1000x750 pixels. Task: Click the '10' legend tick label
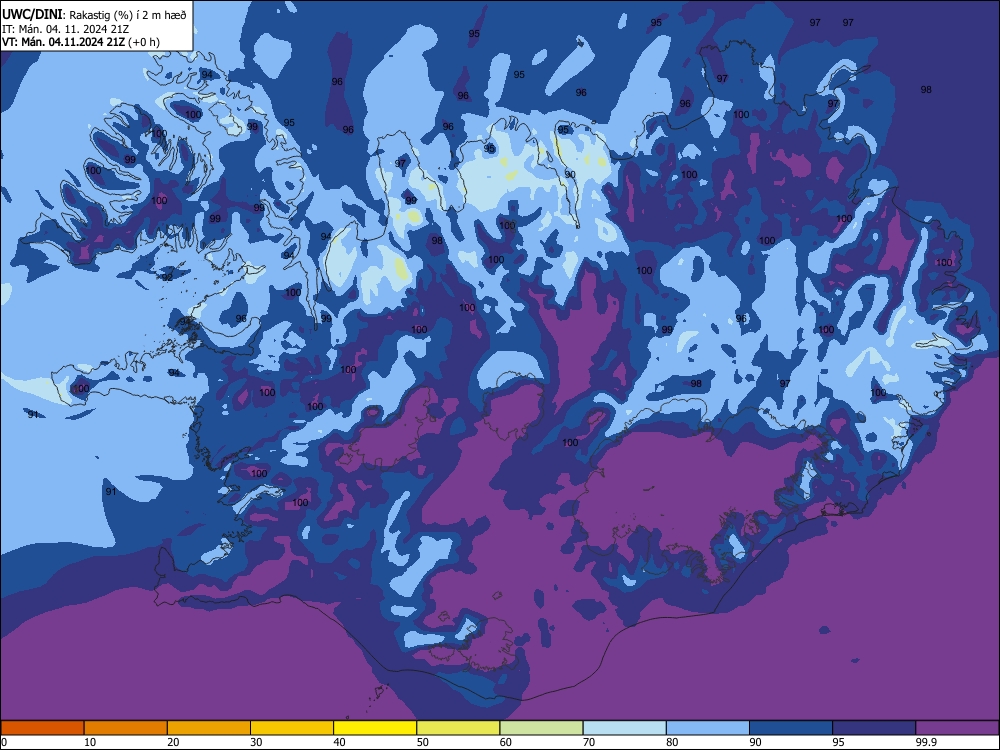click(90, 742)
